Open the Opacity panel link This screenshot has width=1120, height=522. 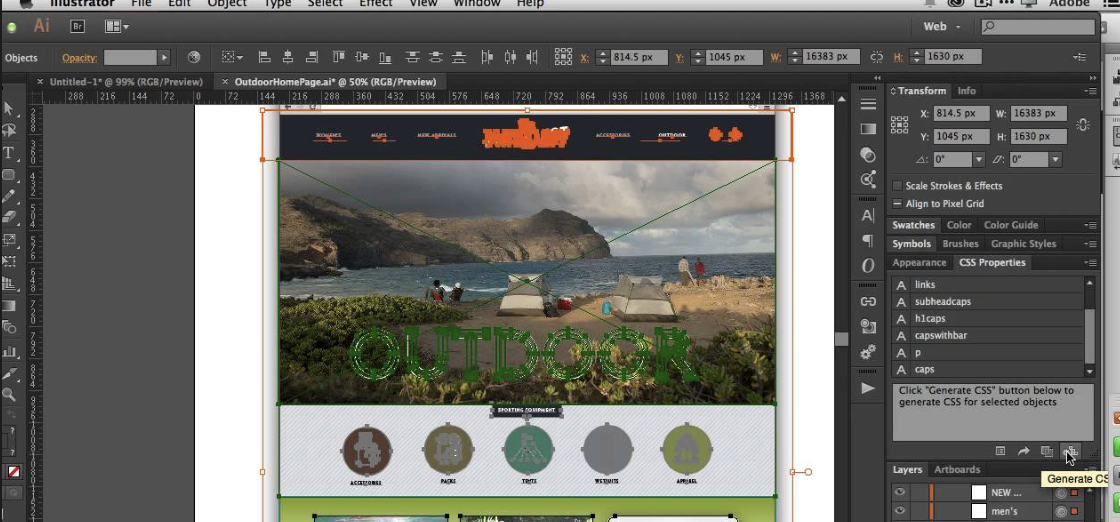[x=79, y=58]
